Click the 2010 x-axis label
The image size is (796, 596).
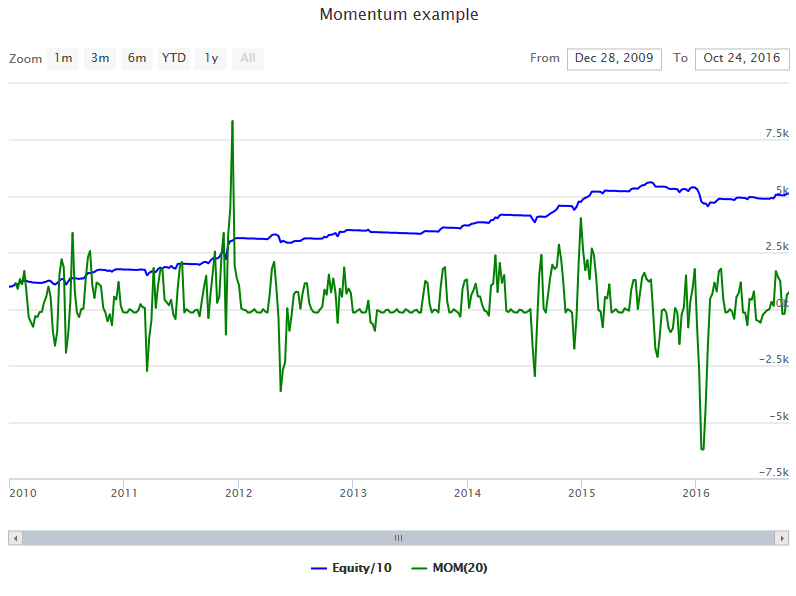click(x=23, y=493)
